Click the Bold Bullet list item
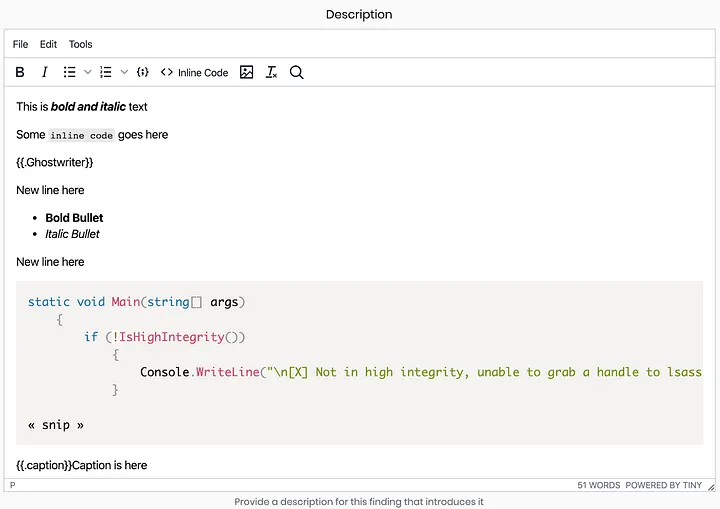This screenshot has width=720, height=509. click(74, 218)
